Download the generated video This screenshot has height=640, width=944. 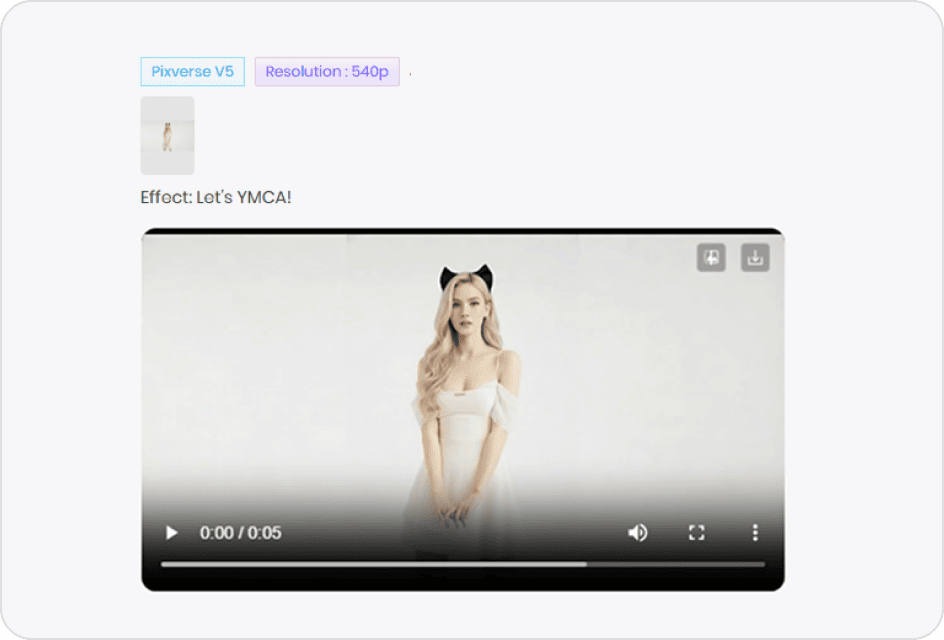coord(755,257)
